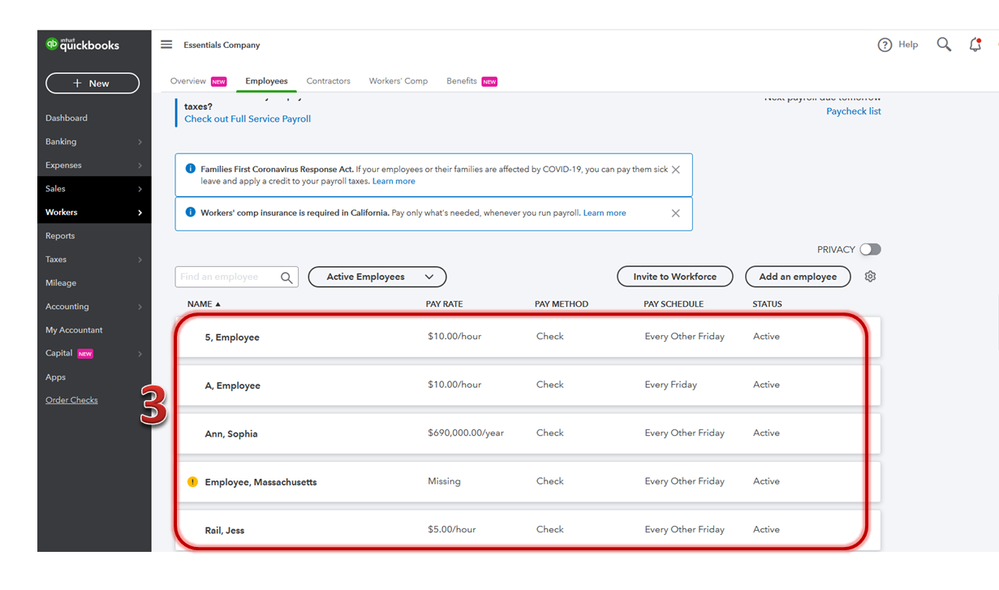This screenshot has width=999, height=590.
Task: Click the New button
Action: pyautogui.click(x=92, y=83)
